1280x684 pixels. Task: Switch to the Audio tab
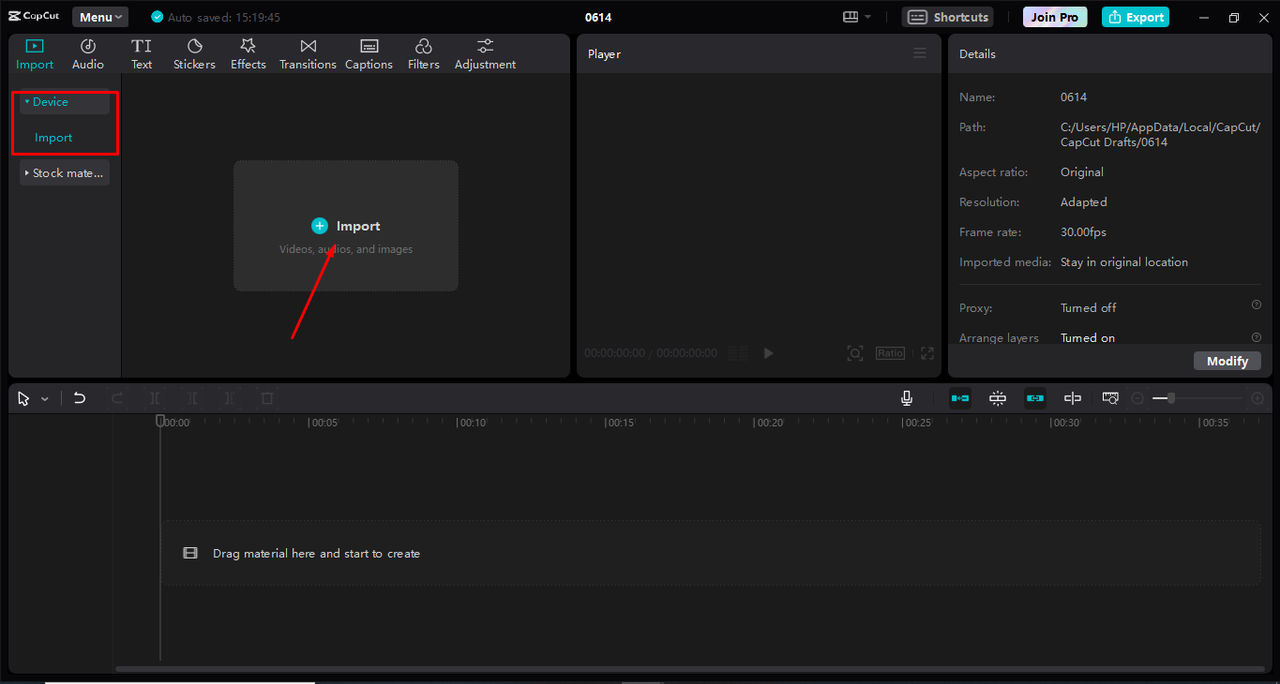click(x=88, y=54)
